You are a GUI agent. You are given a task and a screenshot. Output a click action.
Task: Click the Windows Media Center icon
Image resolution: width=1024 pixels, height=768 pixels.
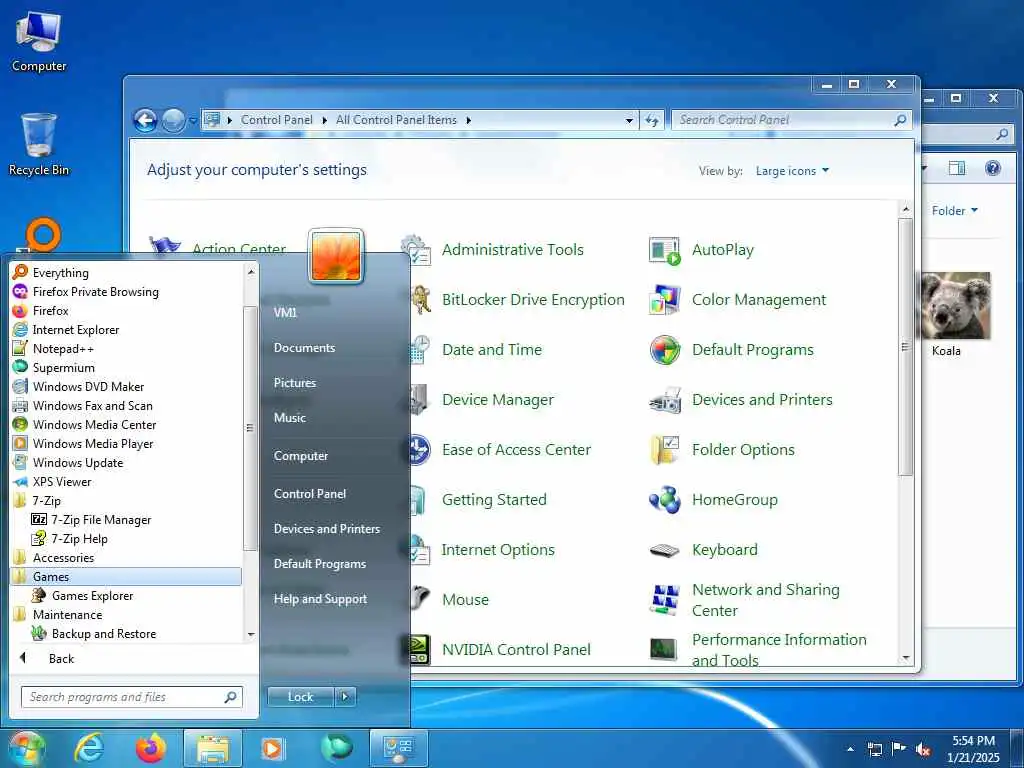[20, 424]
